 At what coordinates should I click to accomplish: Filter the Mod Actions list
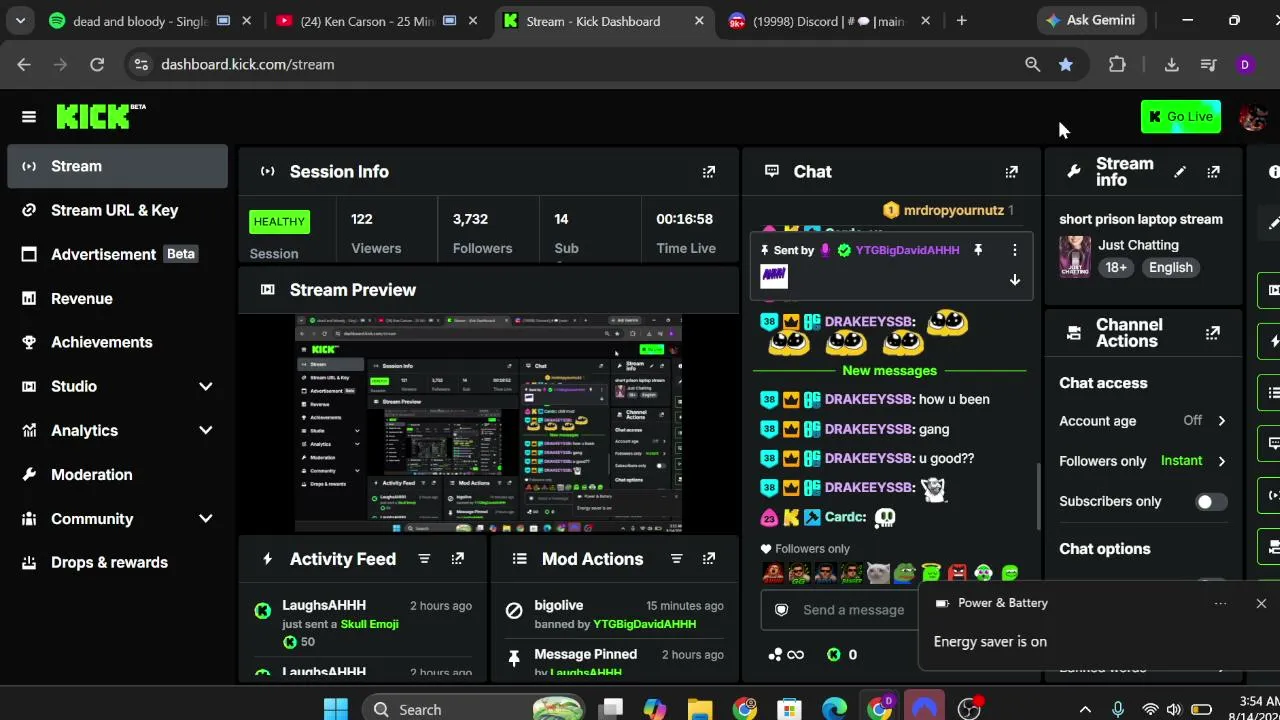(676, 559)
